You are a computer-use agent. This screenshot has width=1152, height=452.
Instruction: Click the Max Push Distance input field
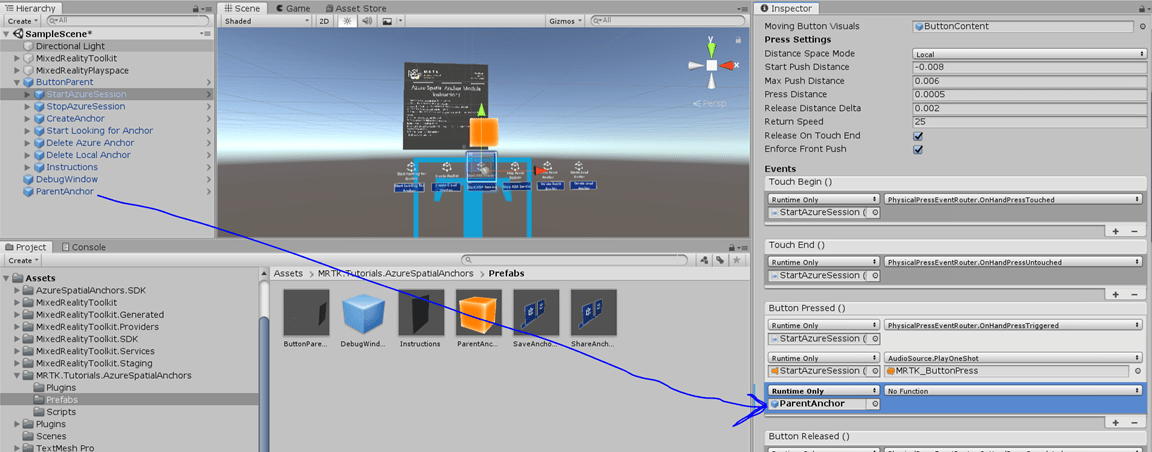(1028, 81)
